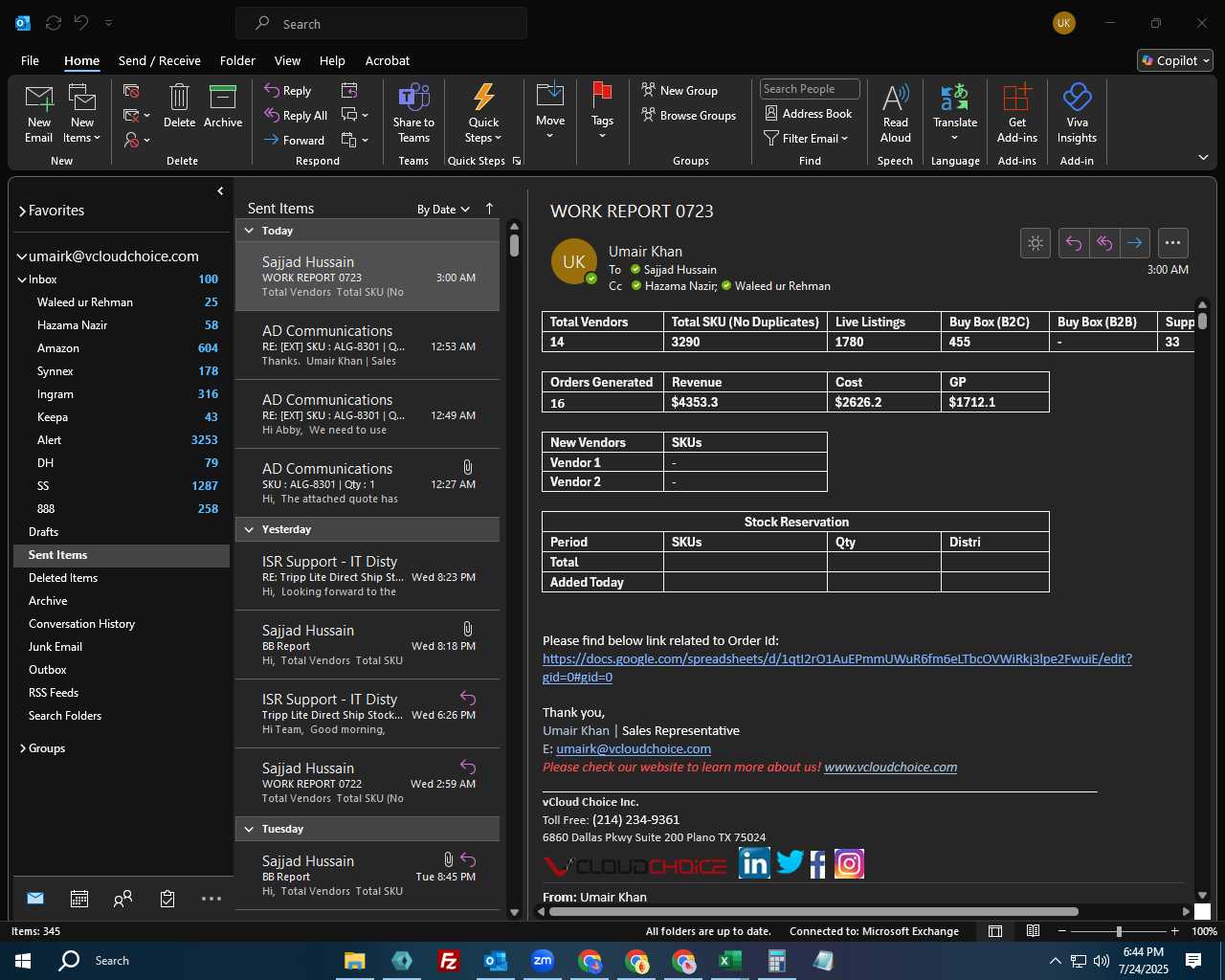Open the Tags flag menu
Screen dimensions: 1225x980
pyautogui.click(x=602, y=111)
